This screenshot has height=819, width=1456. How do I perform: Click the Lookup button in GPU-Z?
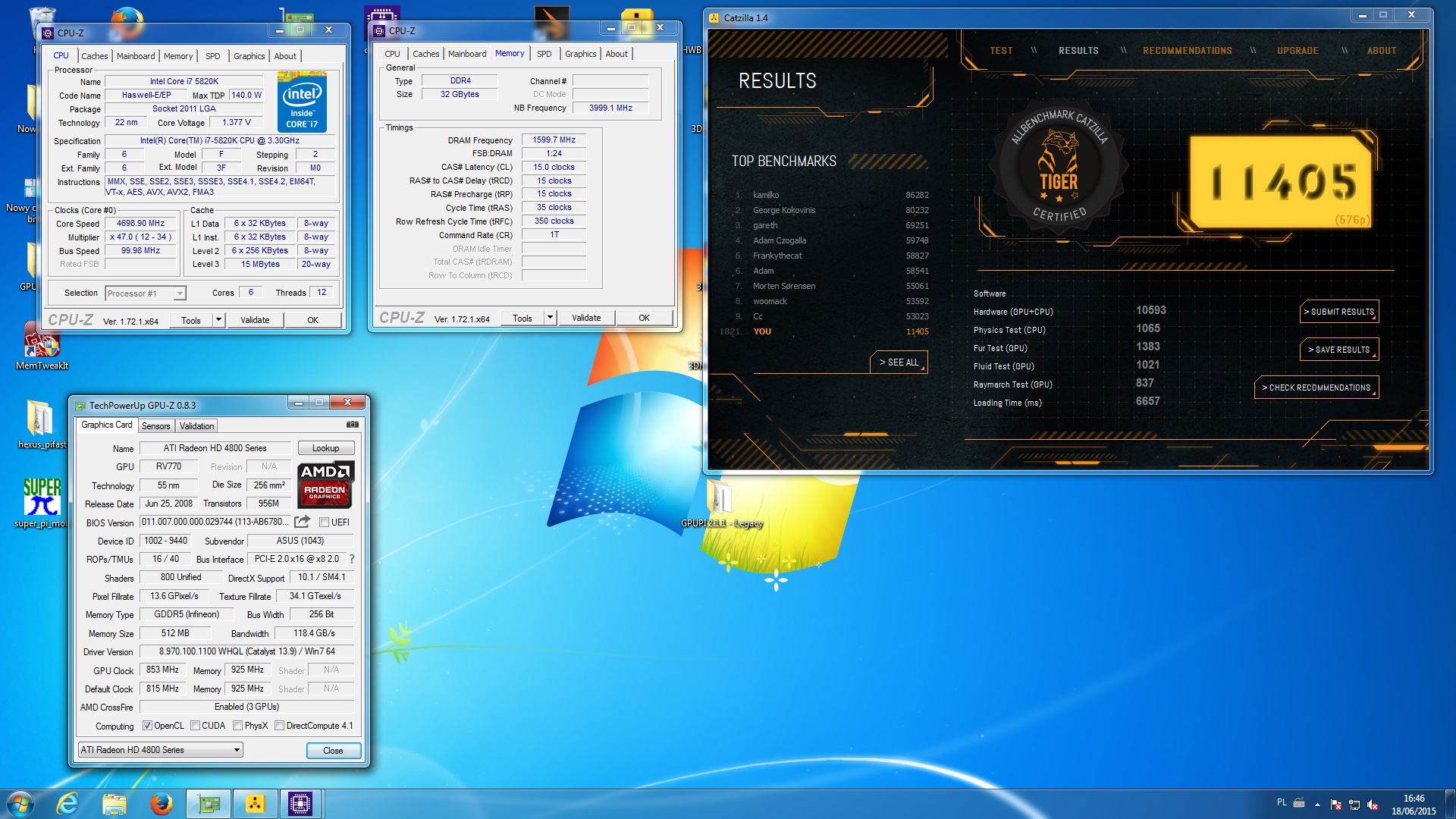click(x=325, y=448)
